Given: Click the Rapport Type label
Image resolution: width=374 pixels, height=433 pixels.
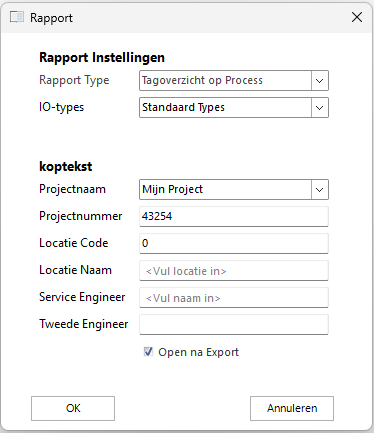Looking at the screenshot, I should [x=74, y=80].
